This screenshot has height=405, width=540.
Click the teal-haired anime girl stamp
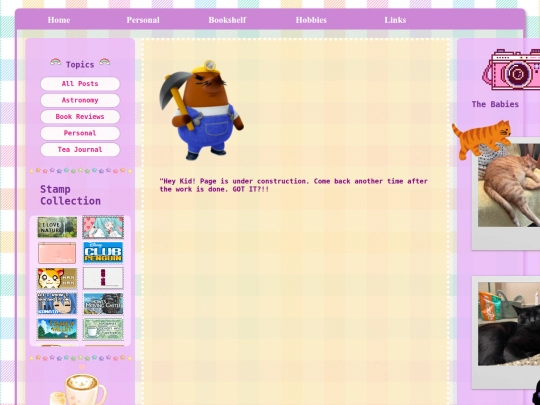(103, 227)
